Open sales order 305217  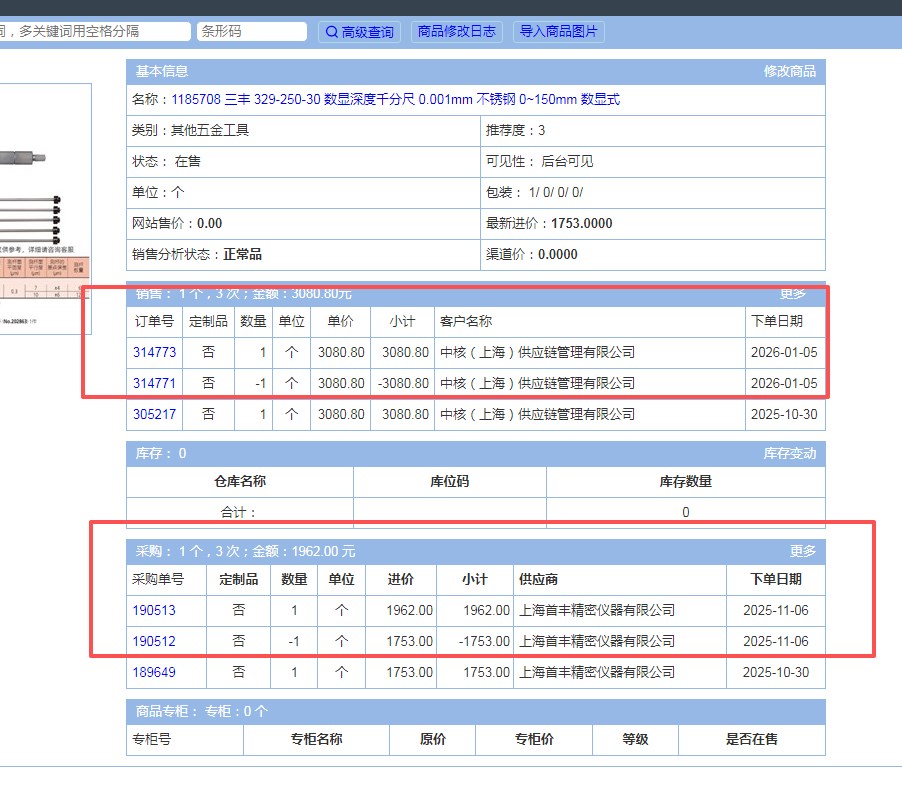coord(154,414)
